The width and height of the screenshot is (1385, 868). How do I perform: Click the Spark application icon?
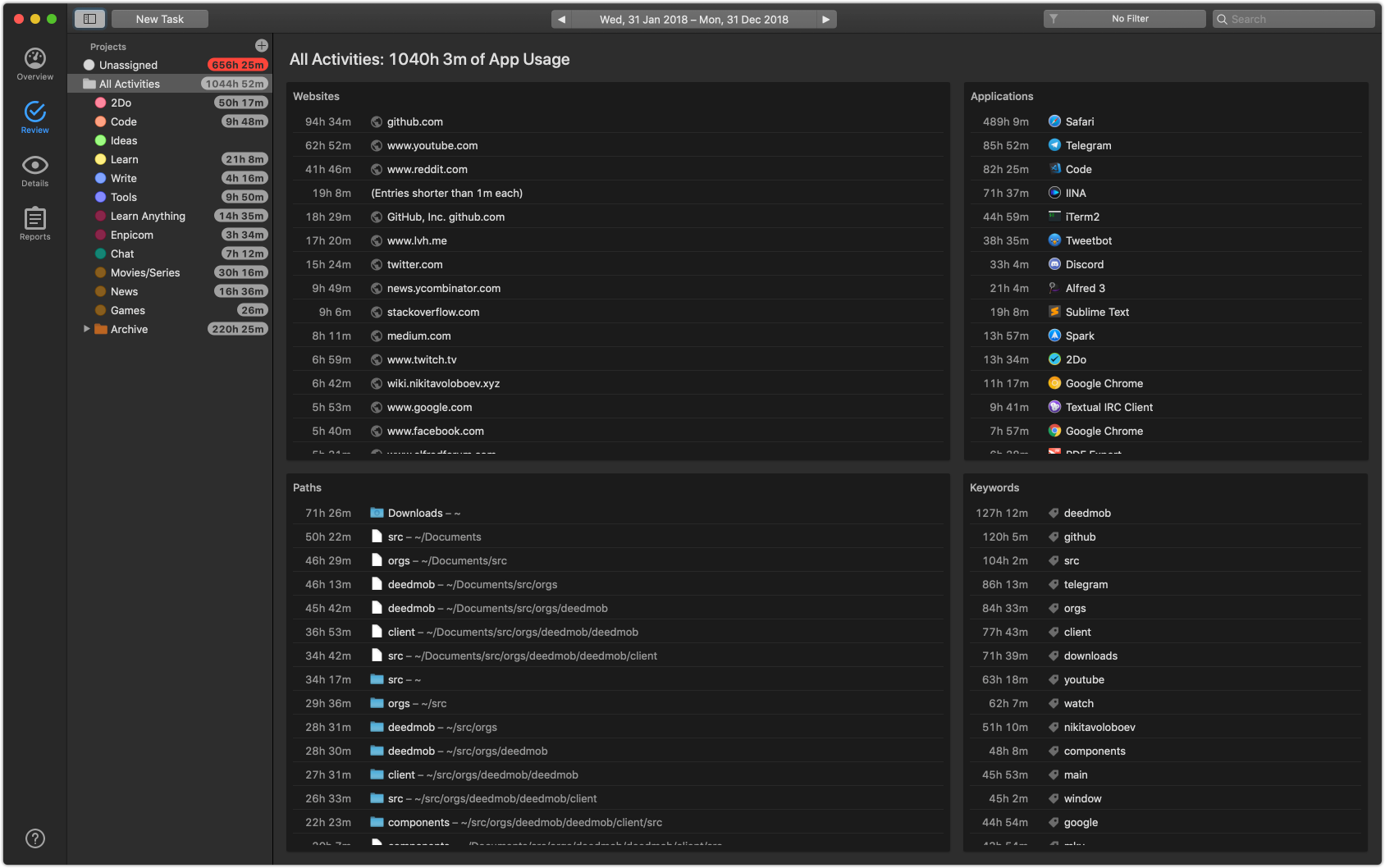click(x=1055, y=336)
